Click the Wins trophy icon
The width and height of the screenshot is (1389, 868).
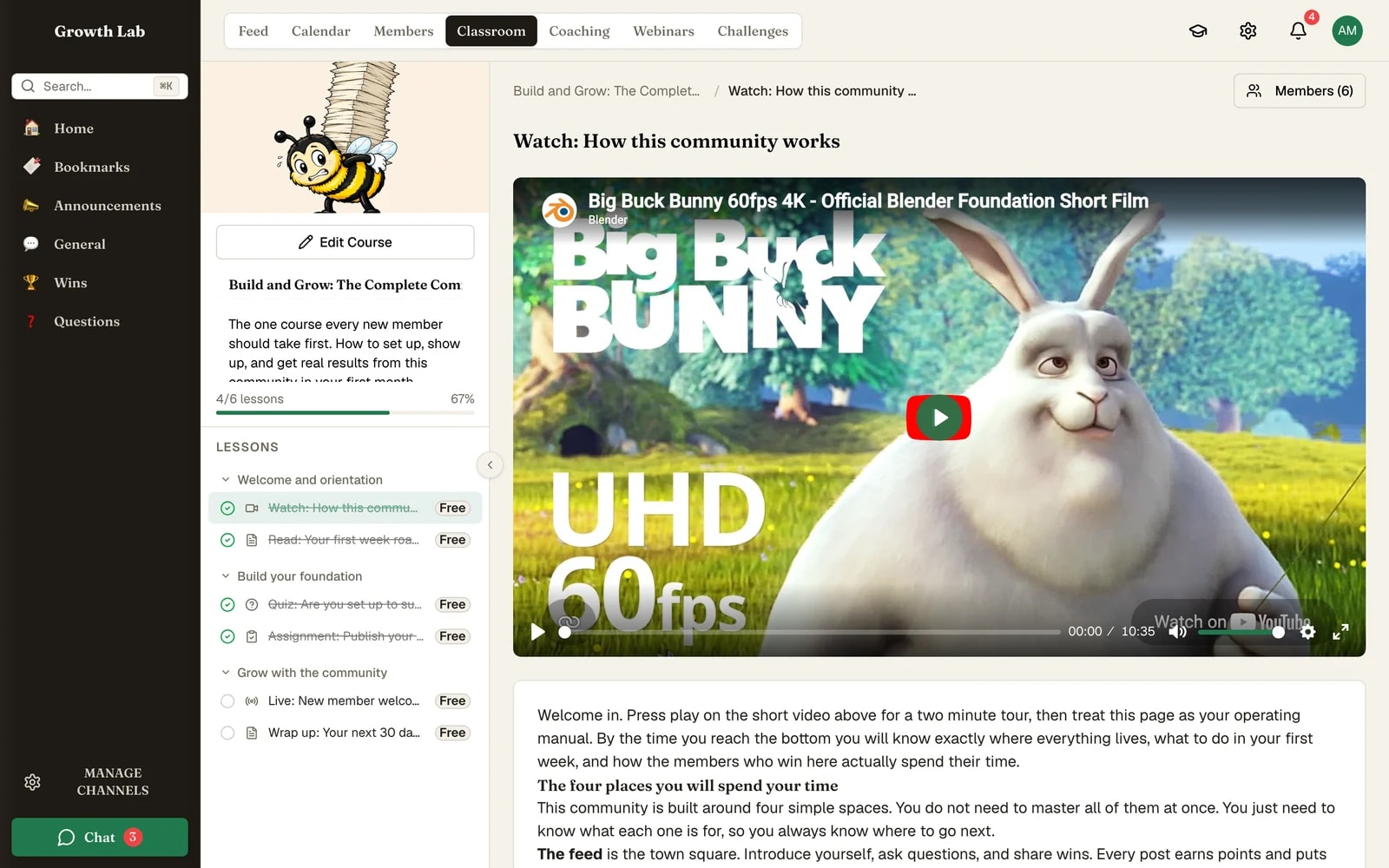click(31, 283)
